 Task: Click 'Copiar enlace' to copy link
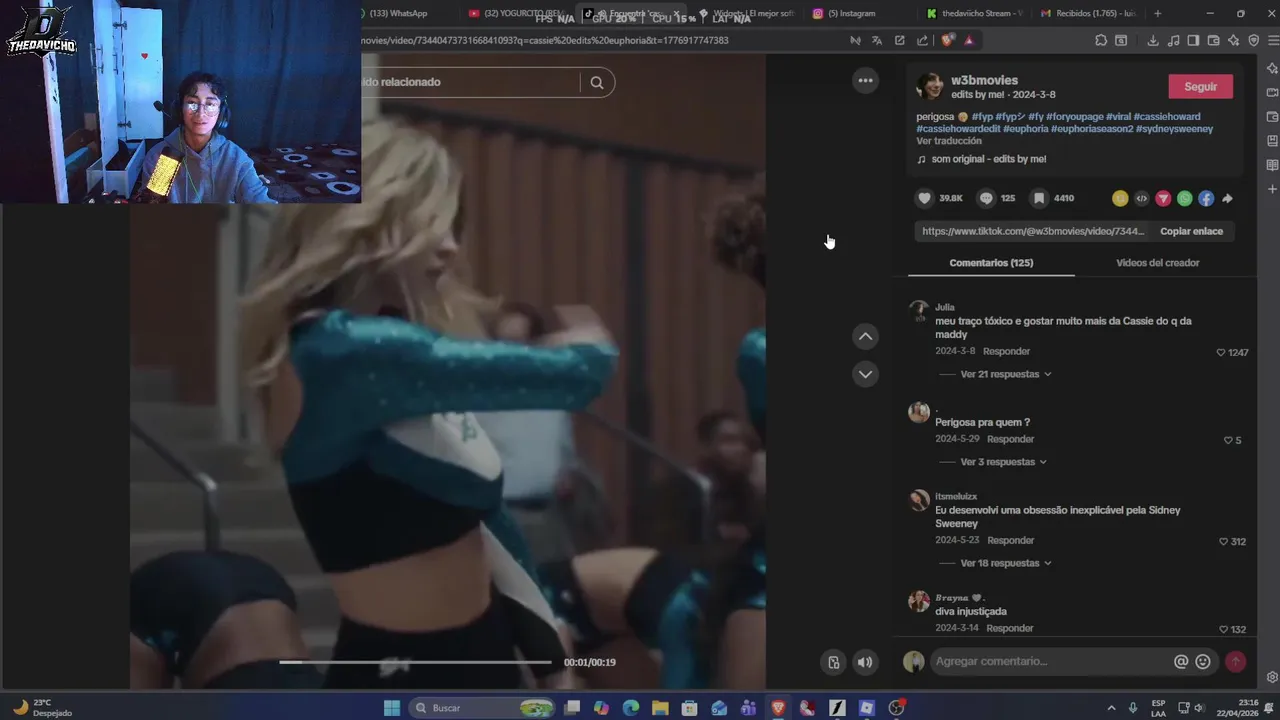[x=1191, y=231]
